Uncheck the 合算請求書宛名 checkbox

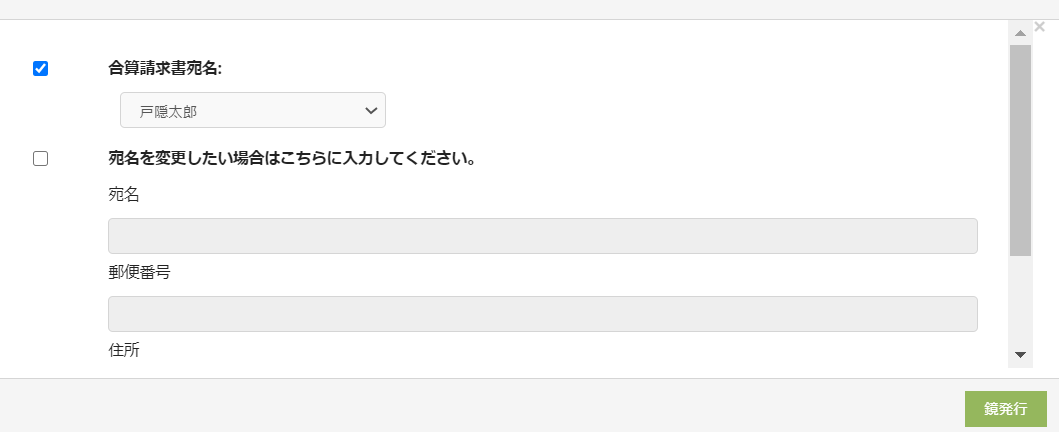point(41,69)
